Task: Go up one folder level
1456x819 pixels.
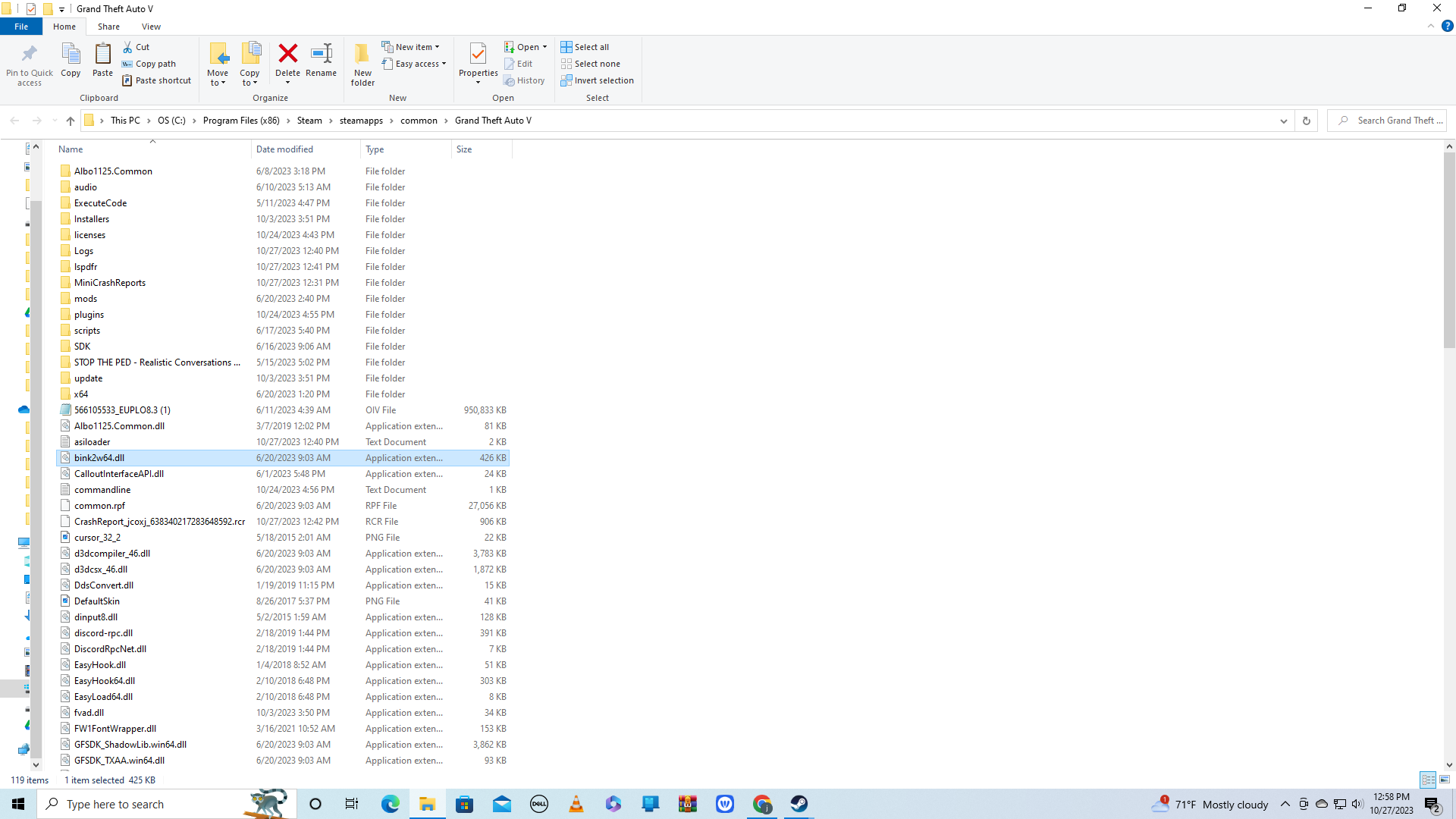Action: 71,121
